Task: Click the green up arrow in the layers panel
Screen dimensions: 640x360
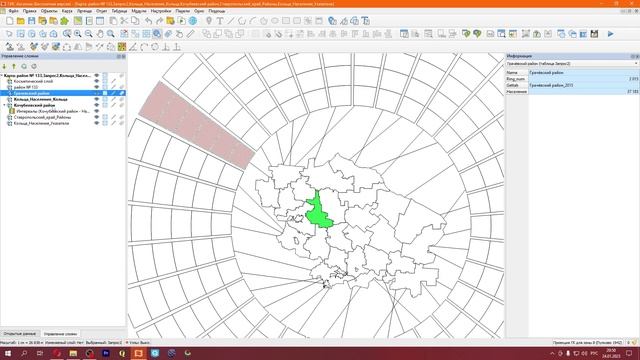Action: tap(14, 66)
